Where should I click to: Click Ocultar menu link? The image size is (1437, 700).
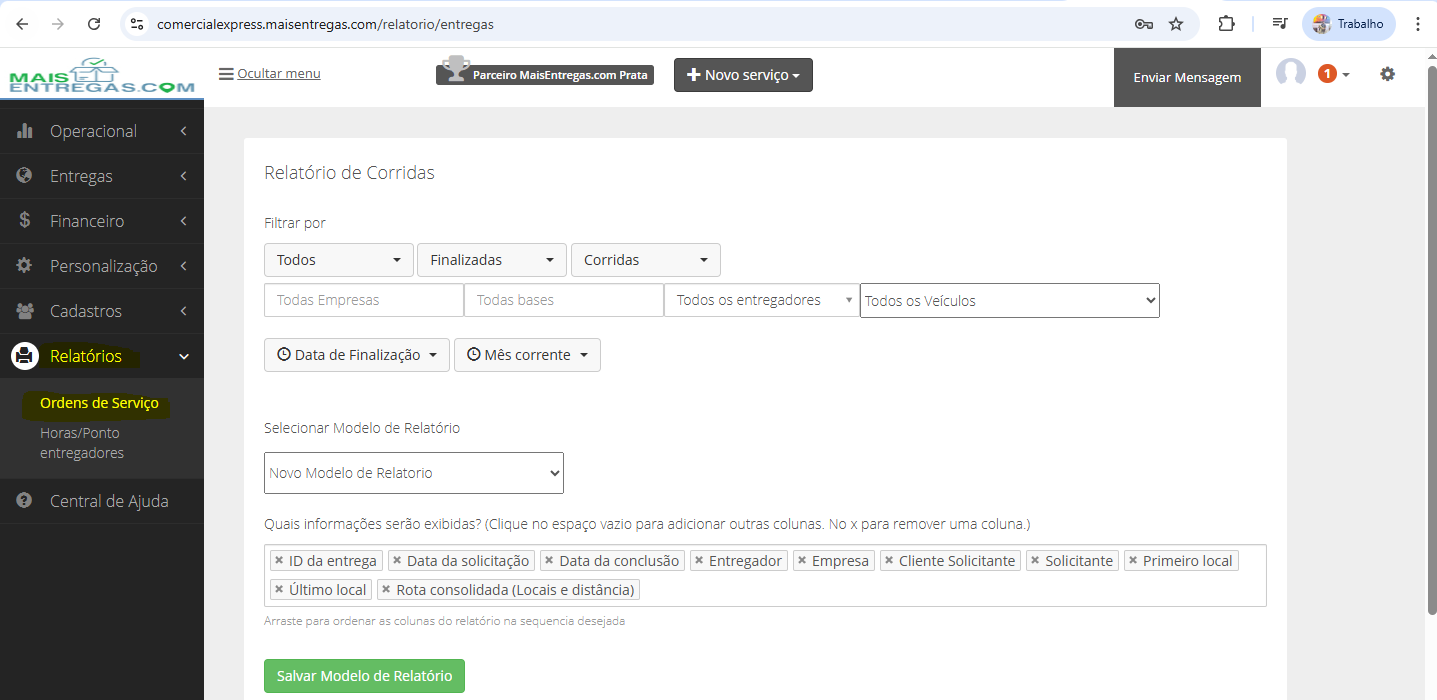[x=279, y=73]
